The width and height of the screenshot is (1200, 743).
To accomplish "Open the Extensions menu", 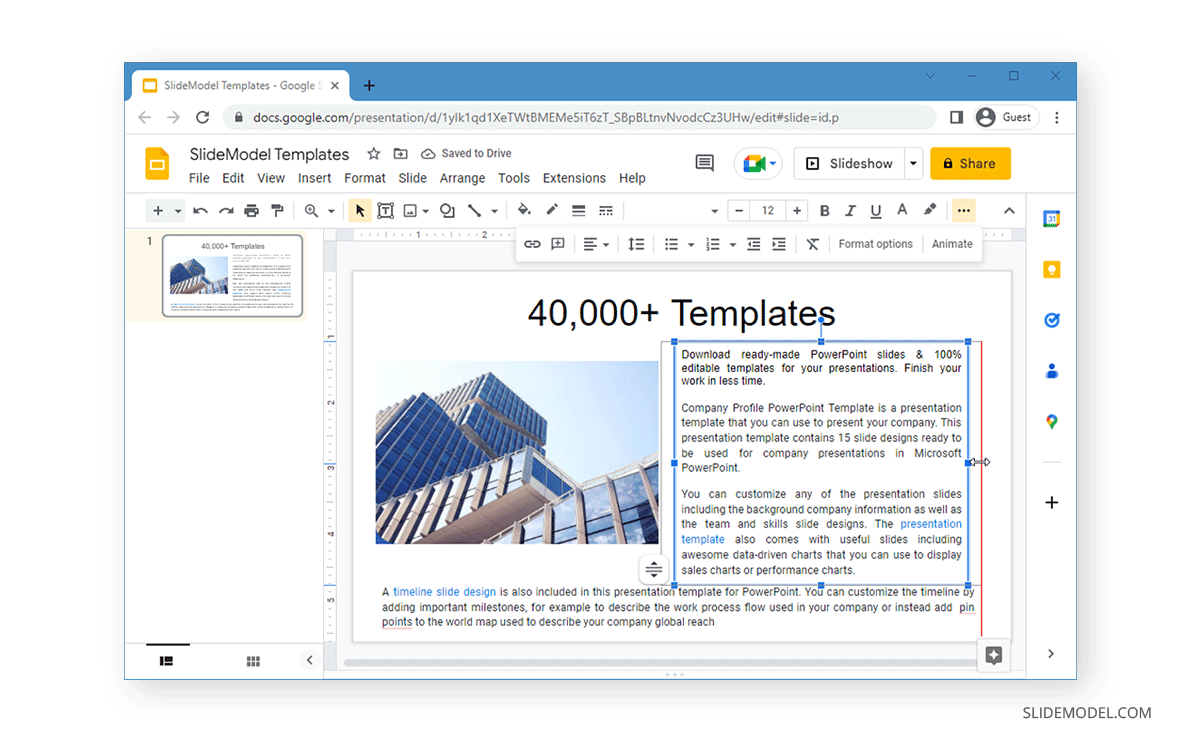I will (574, 178).
